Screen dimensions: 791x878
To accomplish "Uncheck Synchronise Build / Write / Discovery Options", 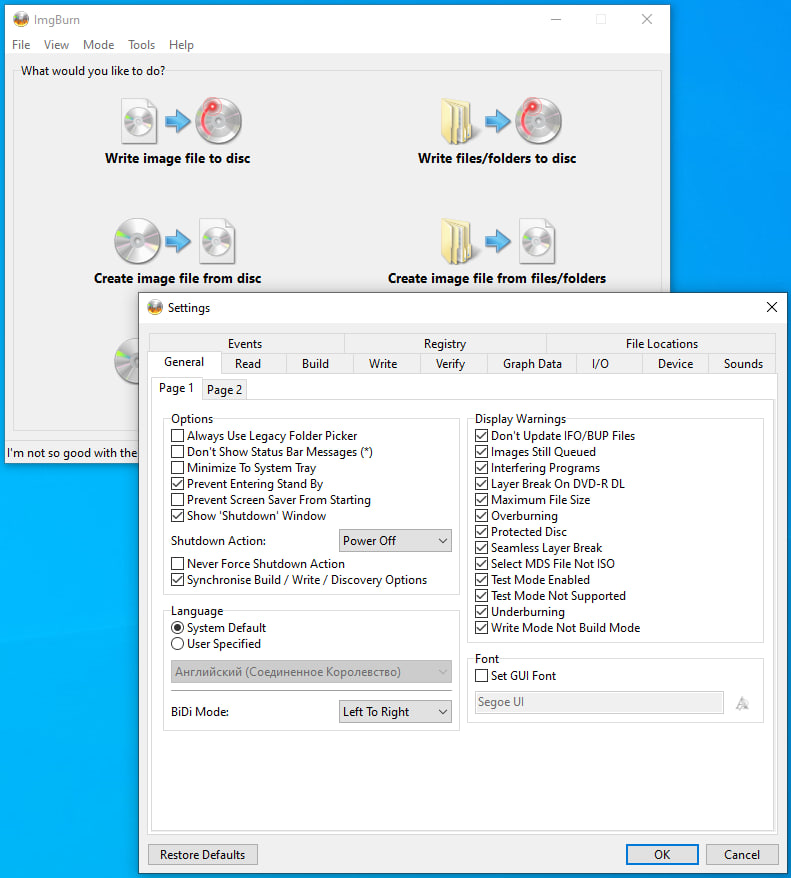I will 177,580.
